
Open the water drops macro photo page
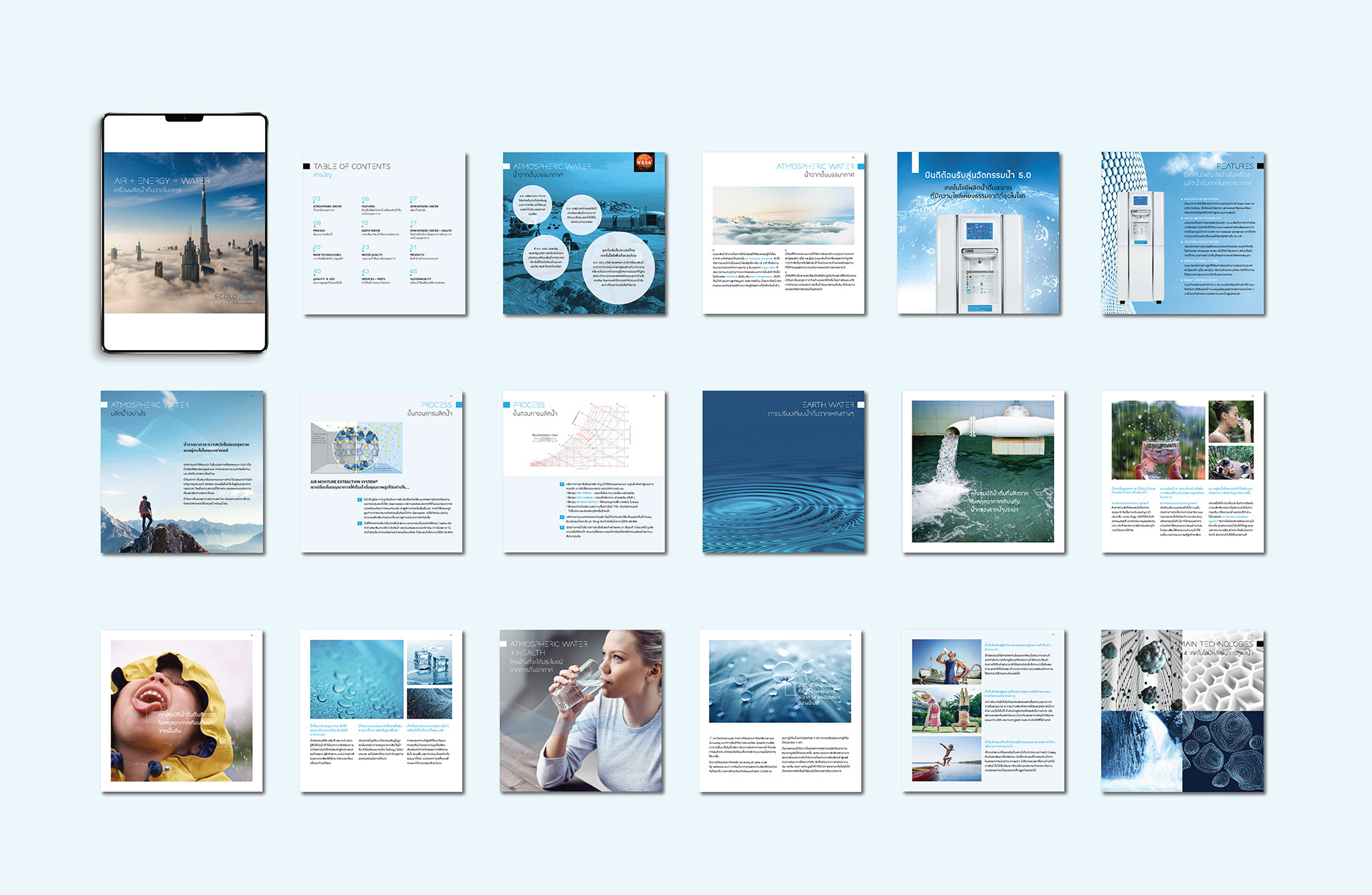pyautogui.click(x=780, y=711)
